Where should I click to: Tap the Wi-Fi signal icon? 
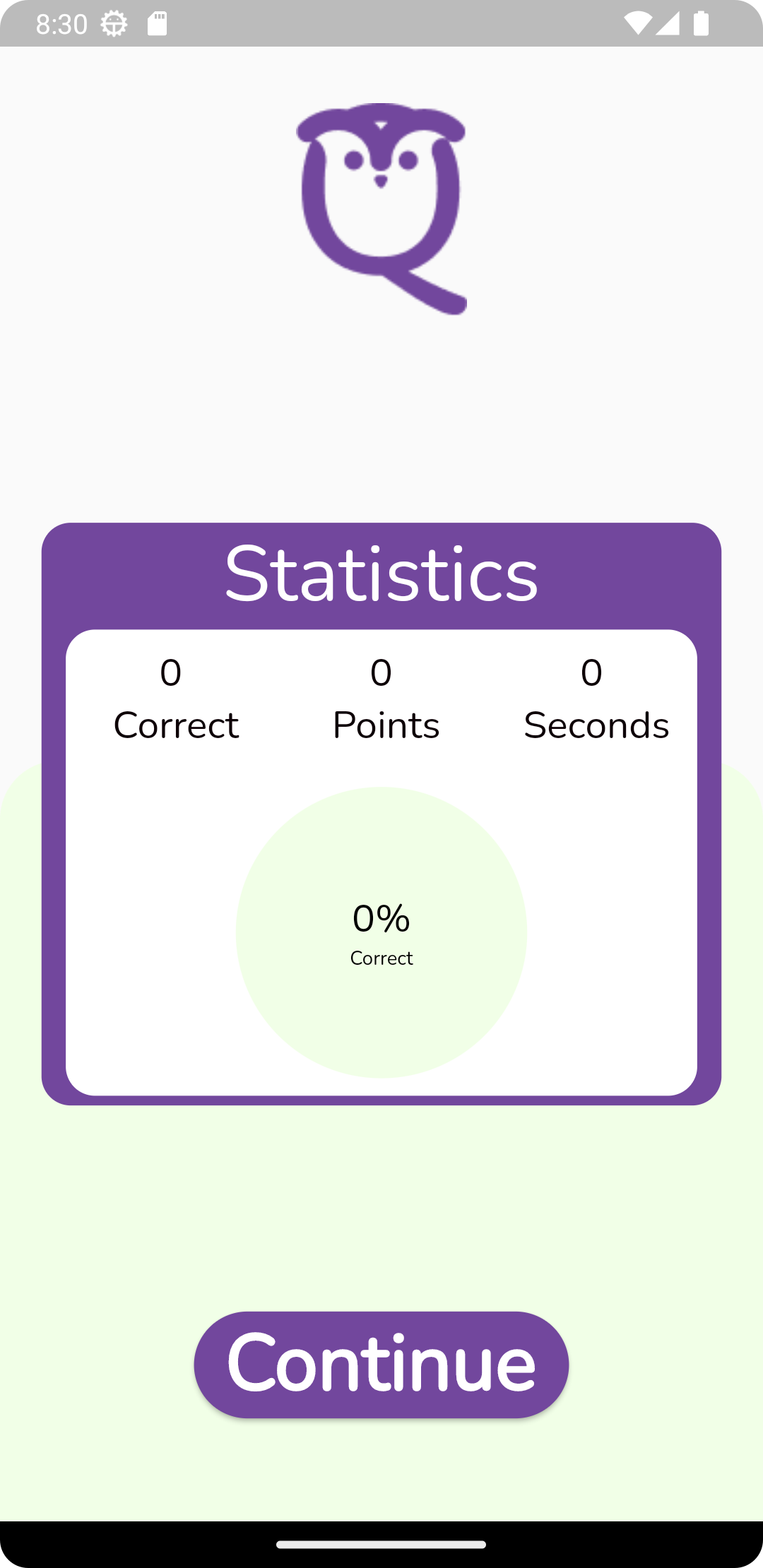[x=638, y=23]
